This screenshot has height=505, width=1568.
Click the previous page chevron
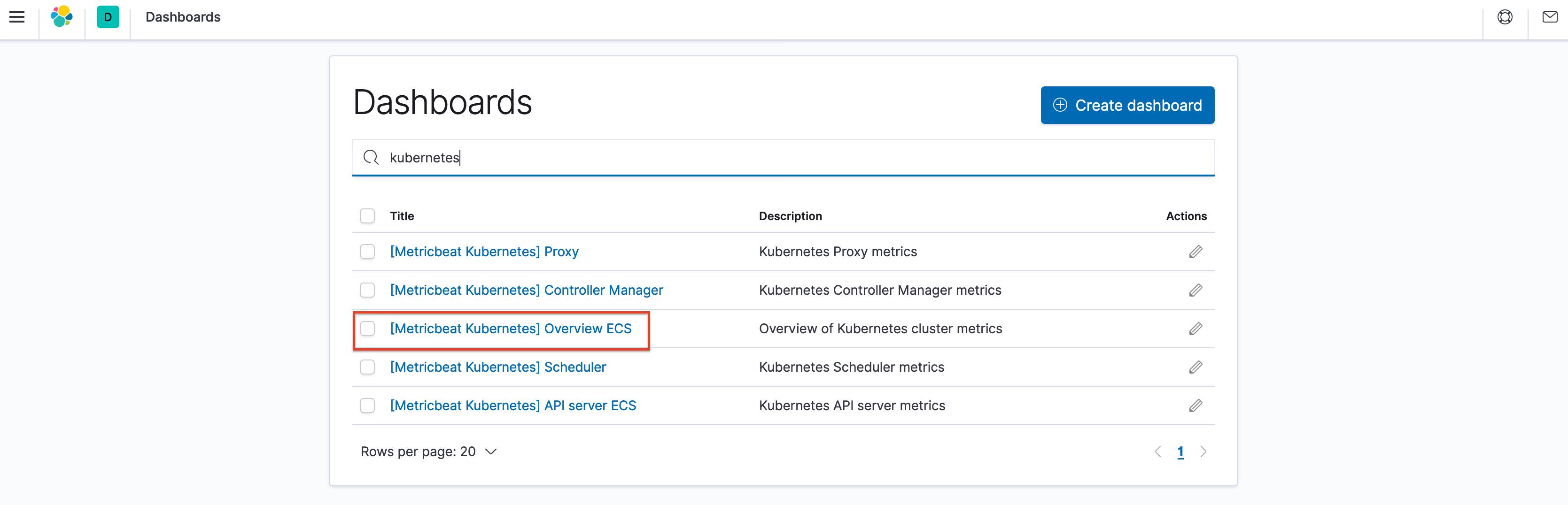pos(1158,451)
